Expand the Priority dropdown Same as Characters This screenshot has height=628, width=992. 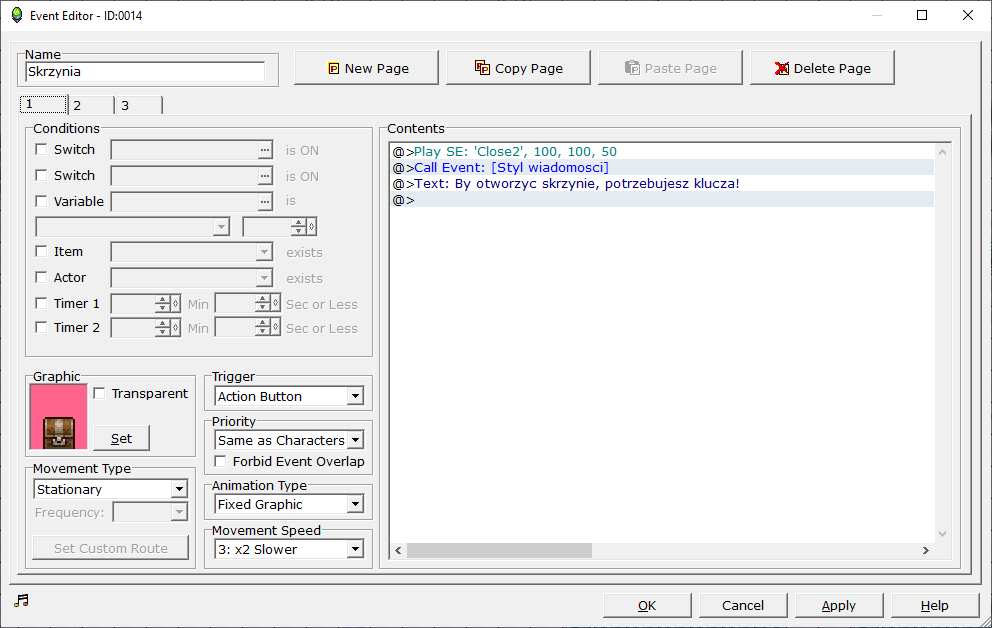click(289, 440)
